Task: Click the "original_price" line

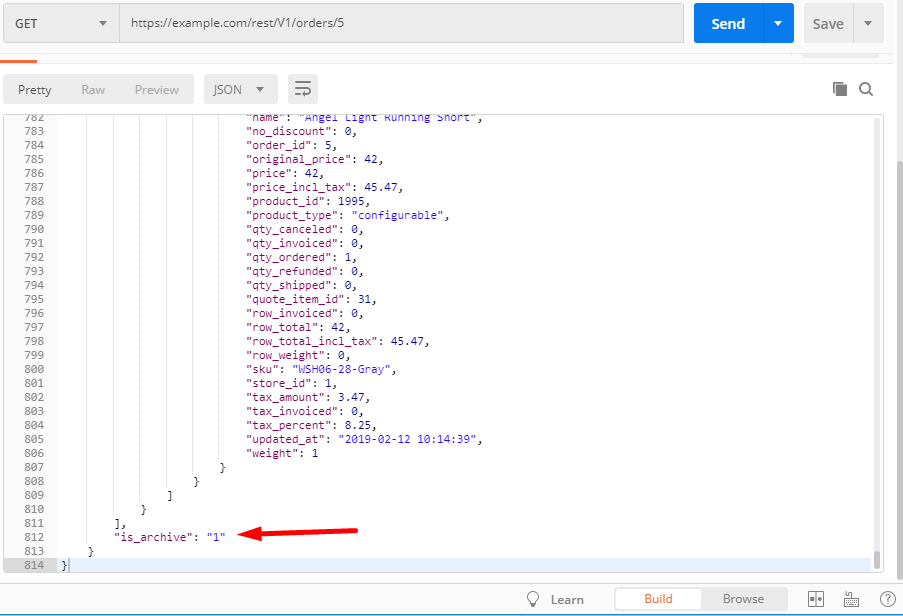Action: point(315,159)
